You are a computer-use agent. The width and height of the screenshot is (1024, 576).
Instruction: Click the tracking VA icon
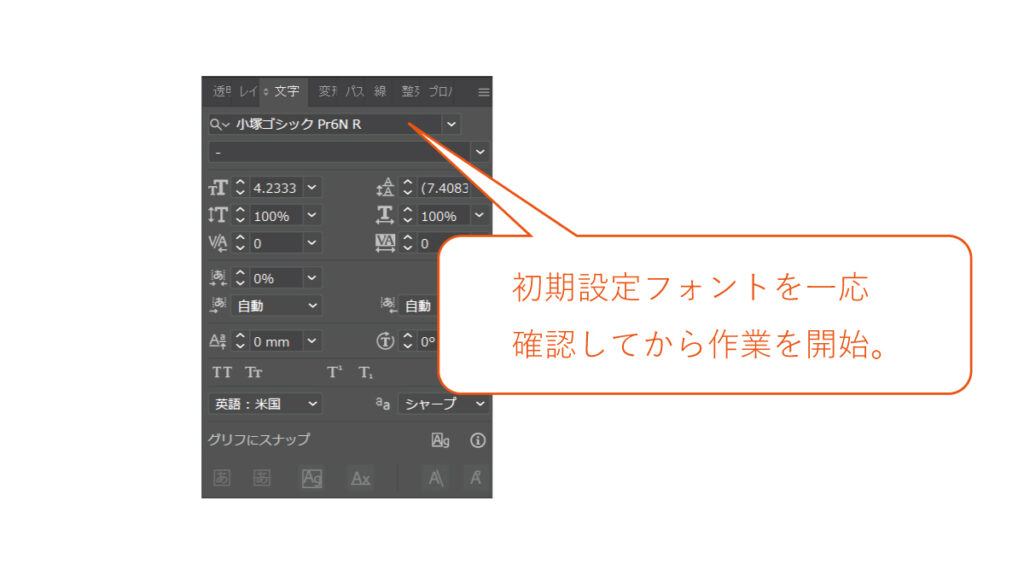click(x=385, y=244)
